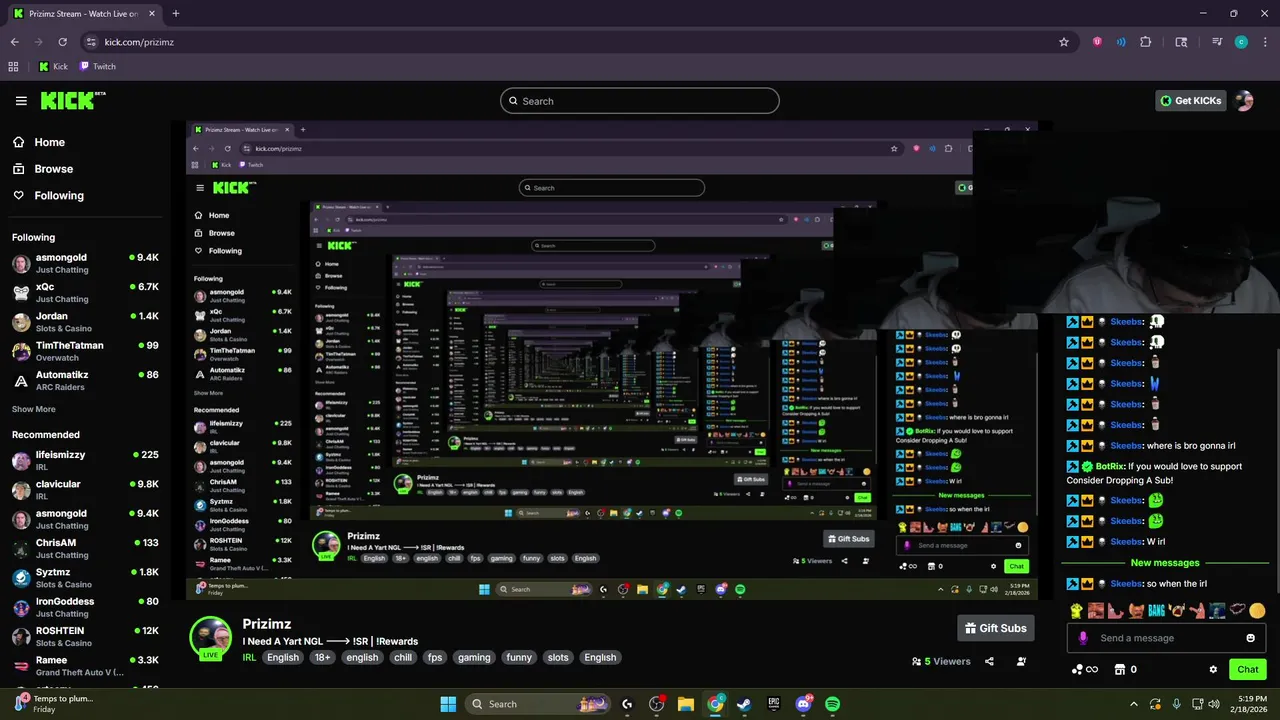Send message with green Chat button

coord(1248,669)
